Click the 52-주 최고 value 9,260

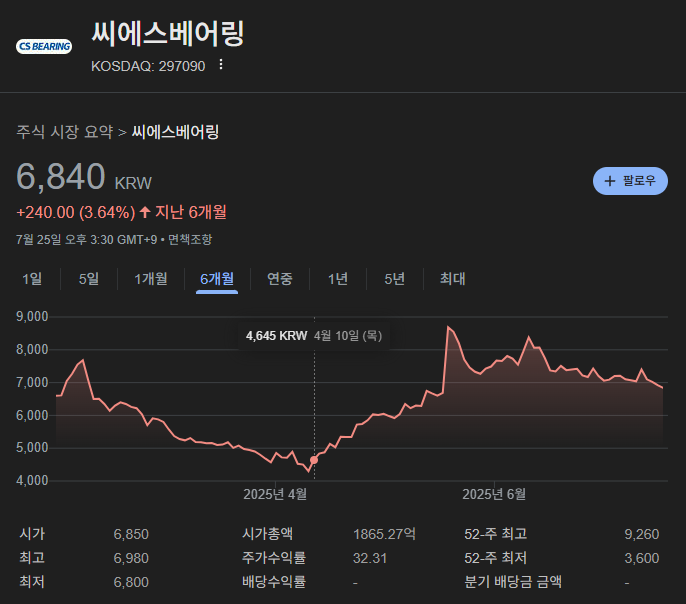point(641,534)
